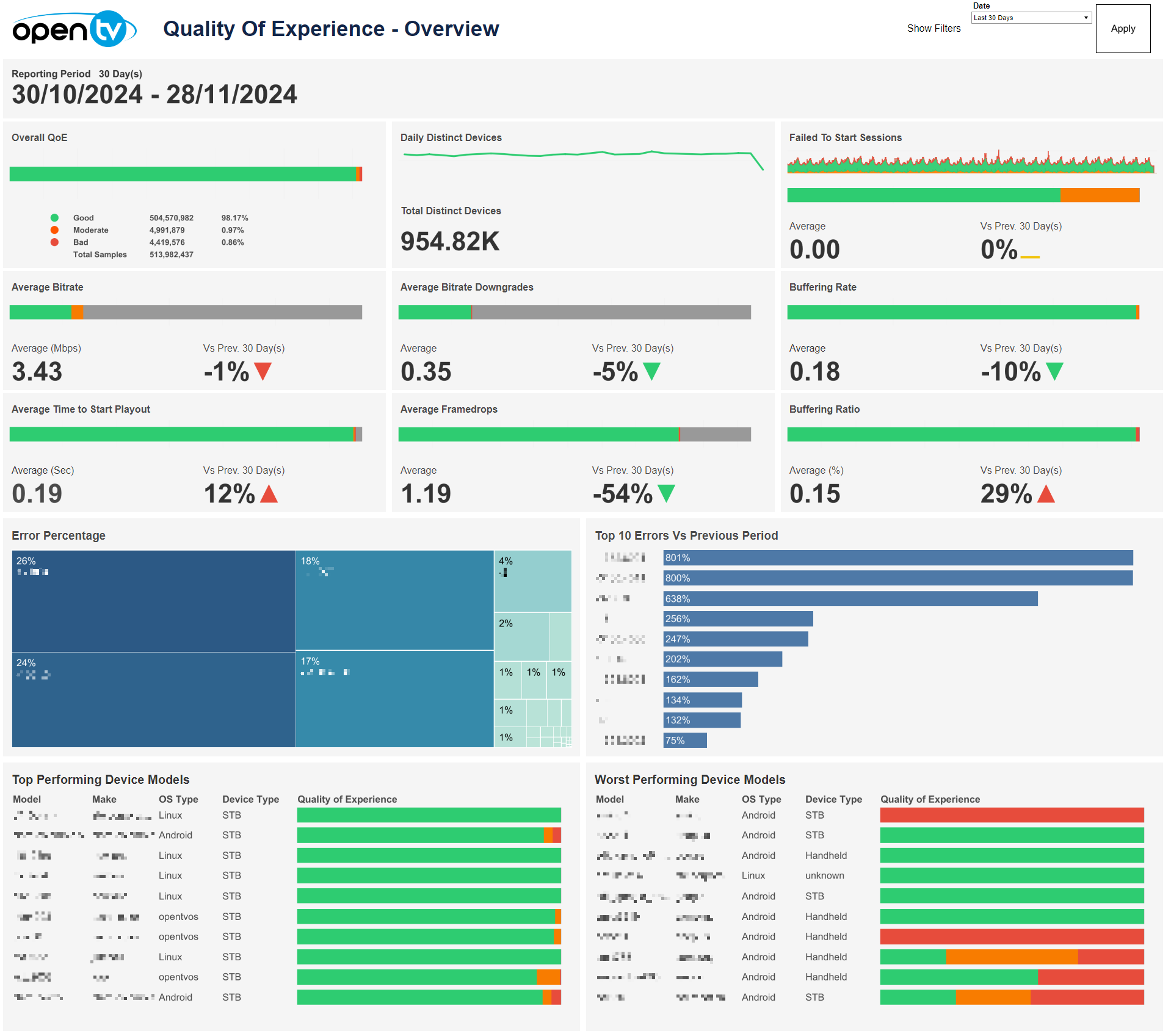Screen dimensions: 1171x1036
Task: Click the OS Type column header in Top Performing table
Action: pos(178,799)
